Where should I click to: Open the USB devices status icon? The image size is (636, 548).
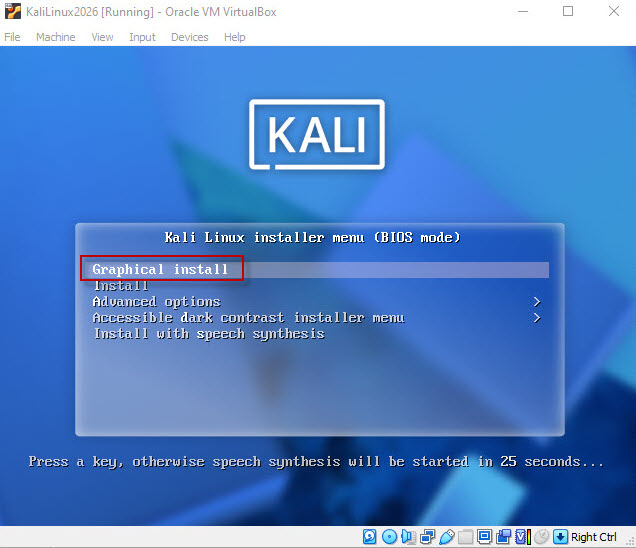click(x=447, y=537)
